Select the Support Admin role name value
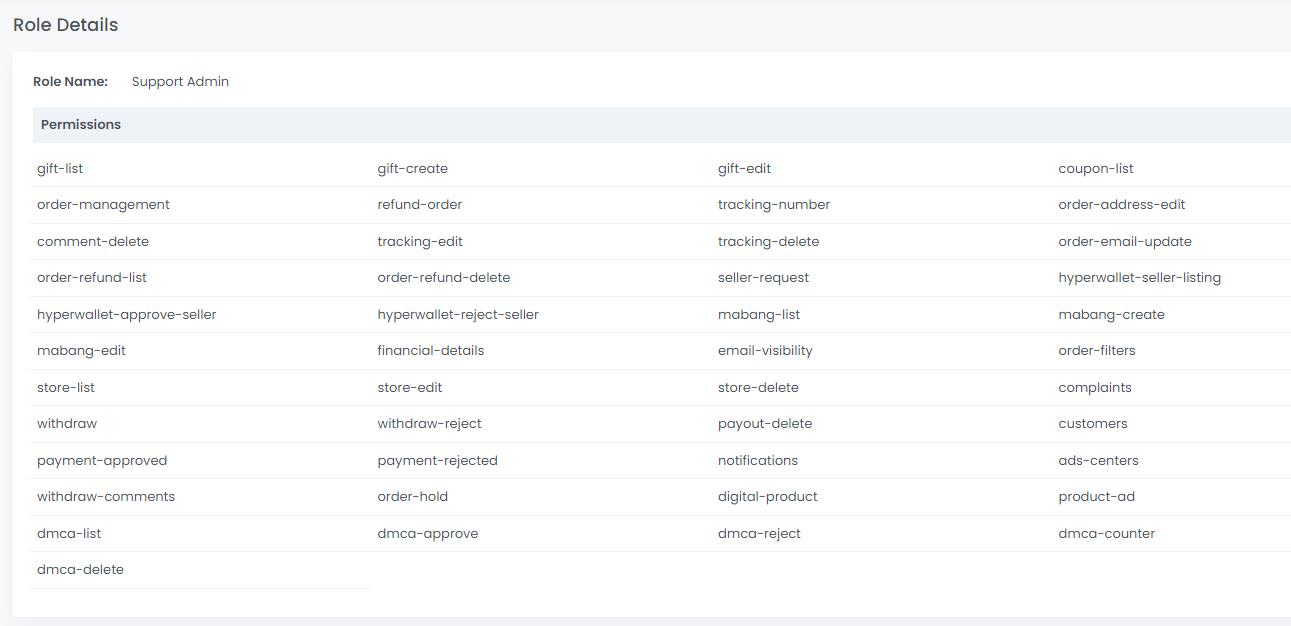Image resolution: width=1291 pixels, height=626 pixels. [180, 82]
